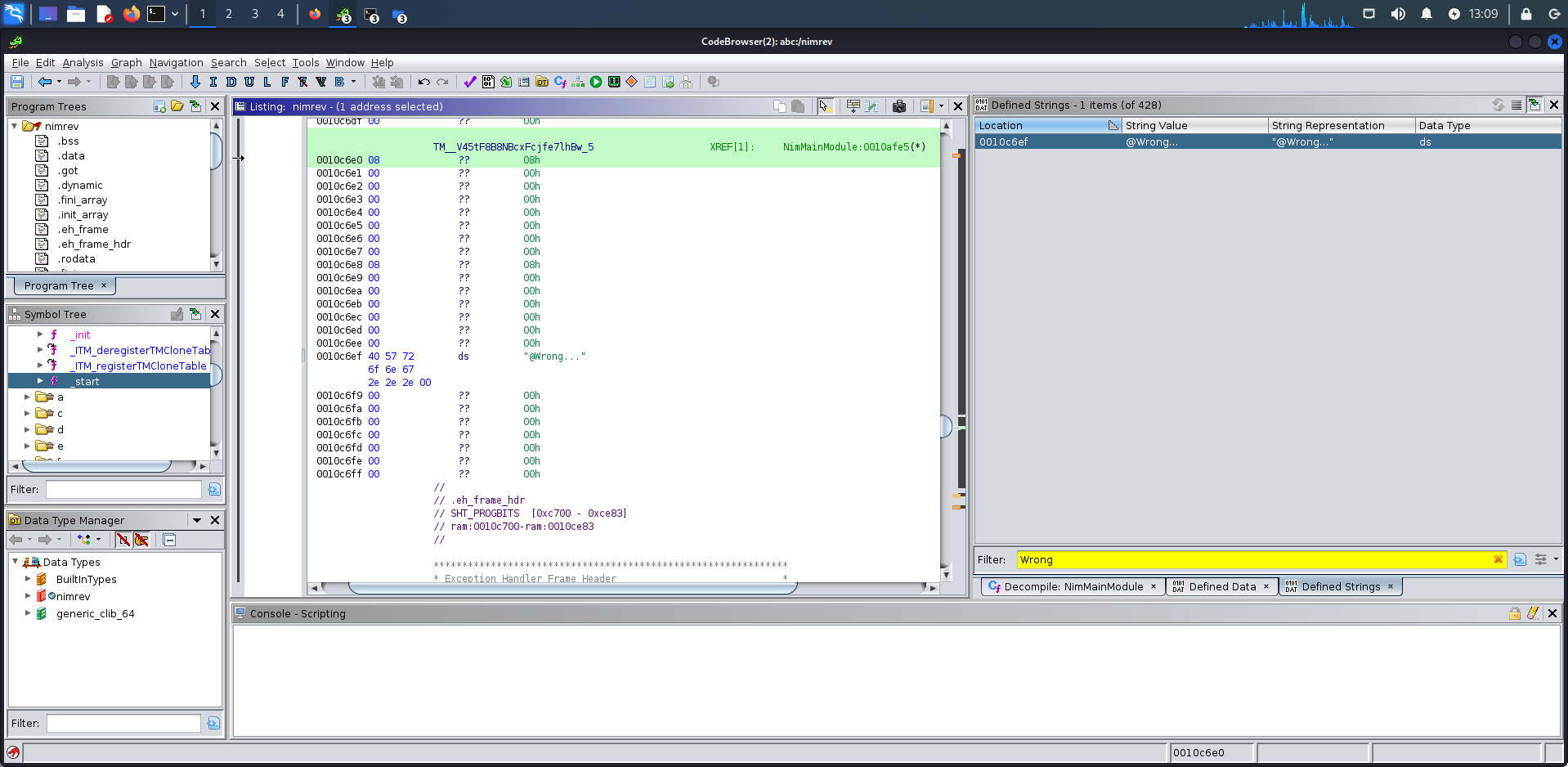Screen dimensions: 1568x767
Task: Toggle the Defined Strings navigation arrow icon
Action: pos(1534,105)
